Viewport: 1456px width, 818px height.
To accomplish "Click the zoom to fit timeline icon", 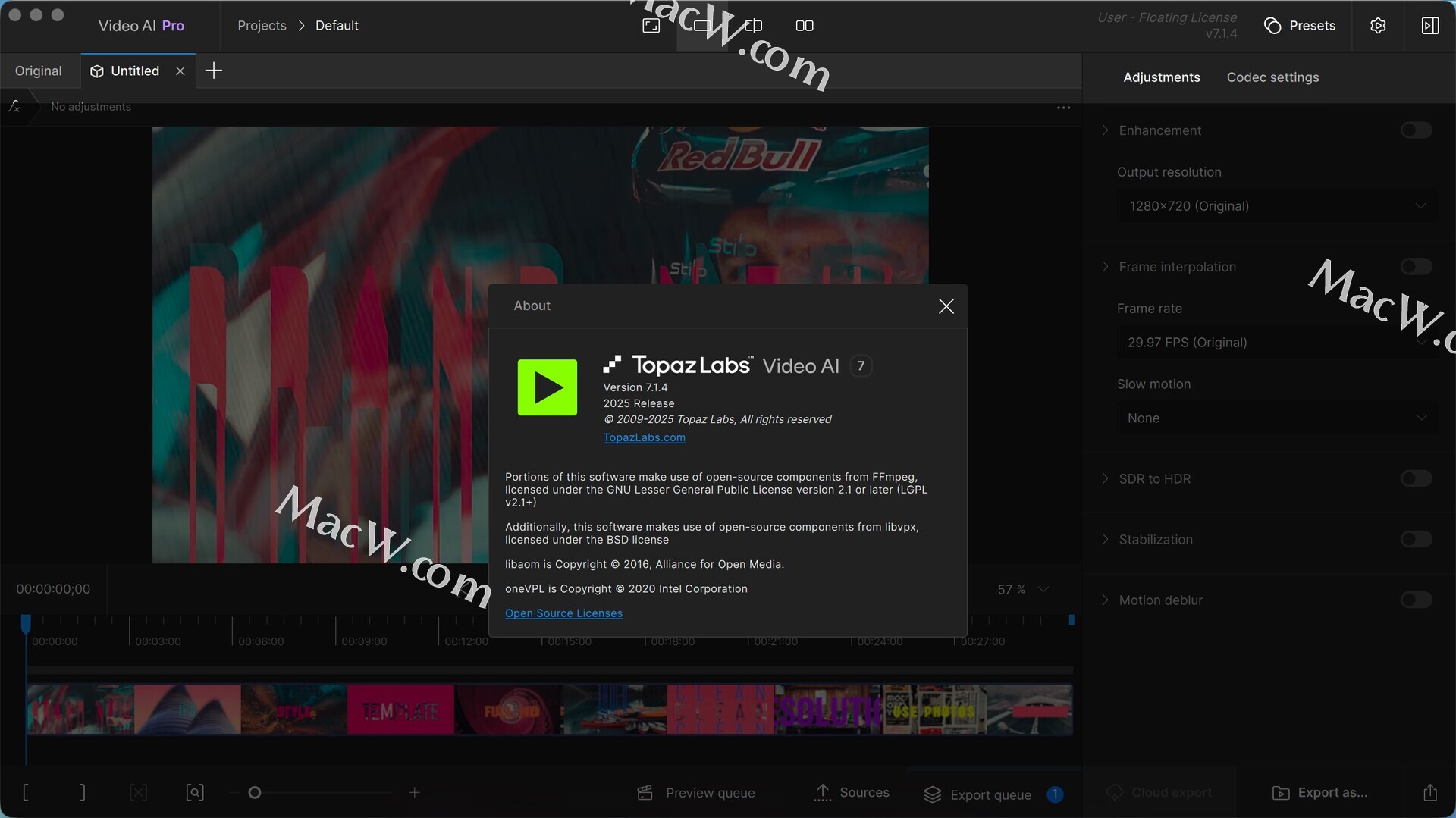I will pos(195,792).
